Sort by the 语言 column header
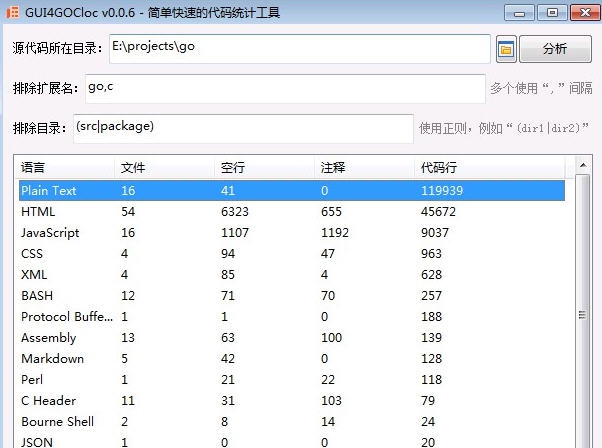Screen dimensions: 602x448 pyautogui.click(x=65, y=167)
